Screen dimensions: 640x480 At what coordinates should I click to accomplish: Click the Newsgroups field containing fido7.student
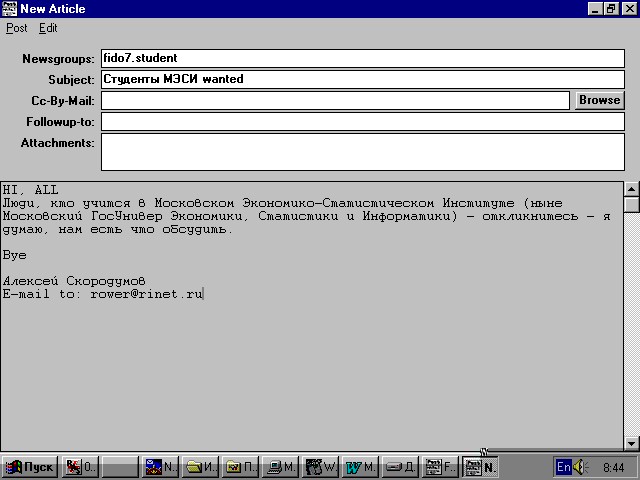point(363,58)
